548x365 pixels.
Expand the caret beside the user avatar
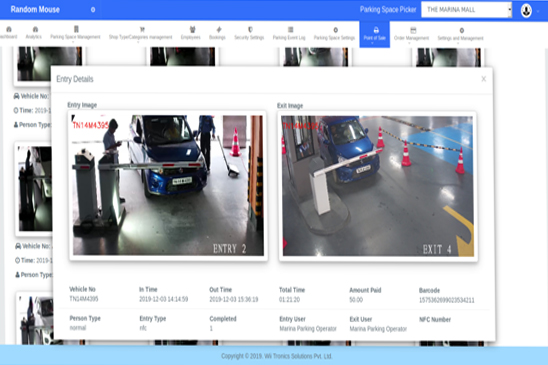(x=538, y=11)
